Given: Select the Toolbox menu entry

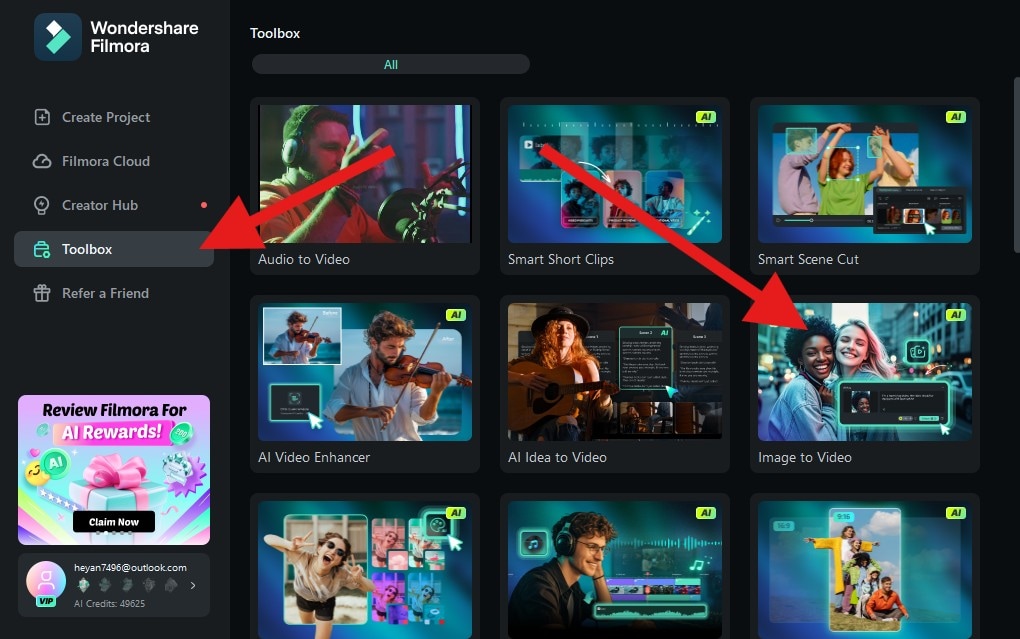Looking at the screenshot, I should pyautogui.click(x=114, y=249).
